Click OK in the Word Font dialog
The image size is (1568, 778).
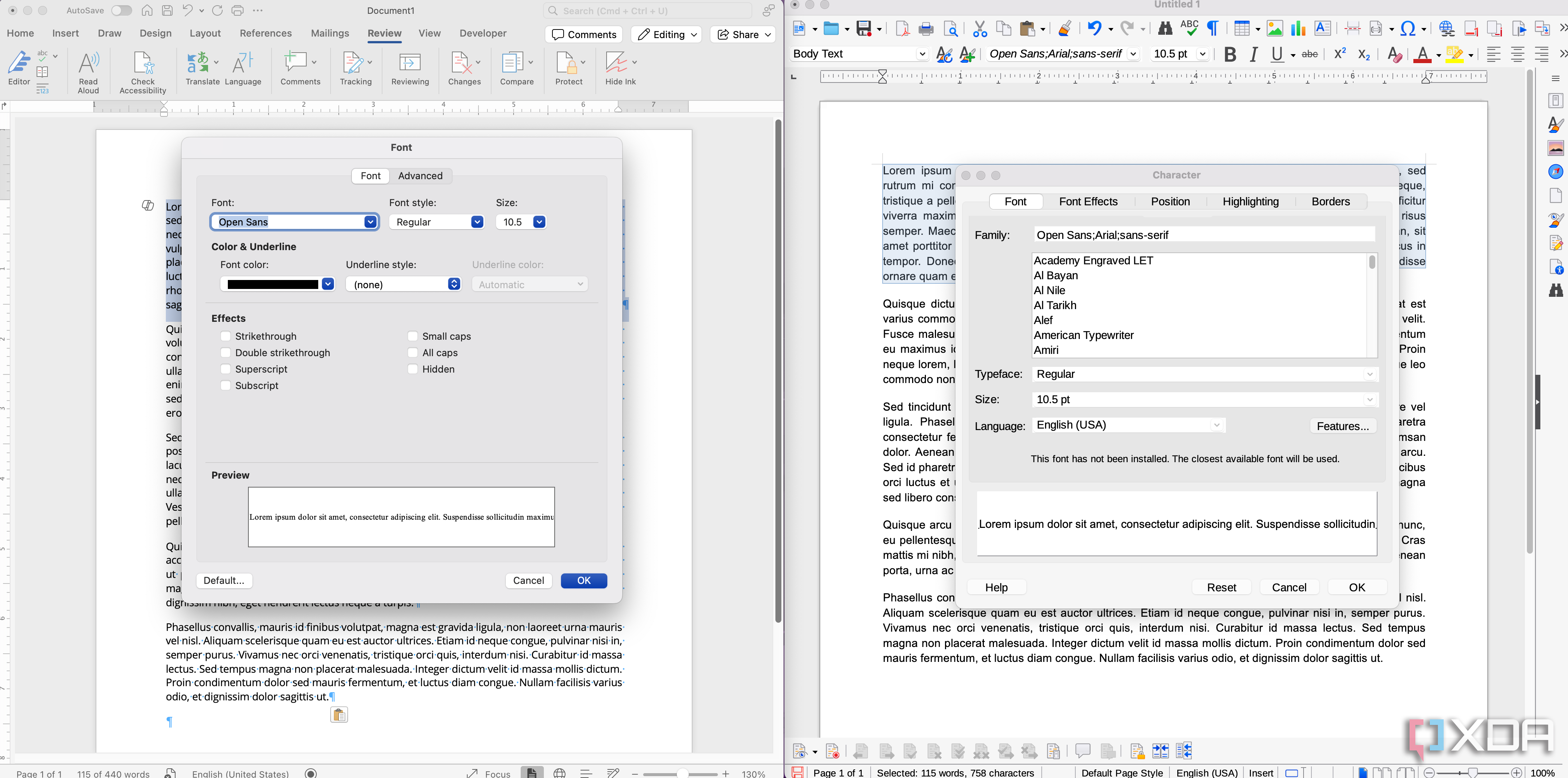584,580
